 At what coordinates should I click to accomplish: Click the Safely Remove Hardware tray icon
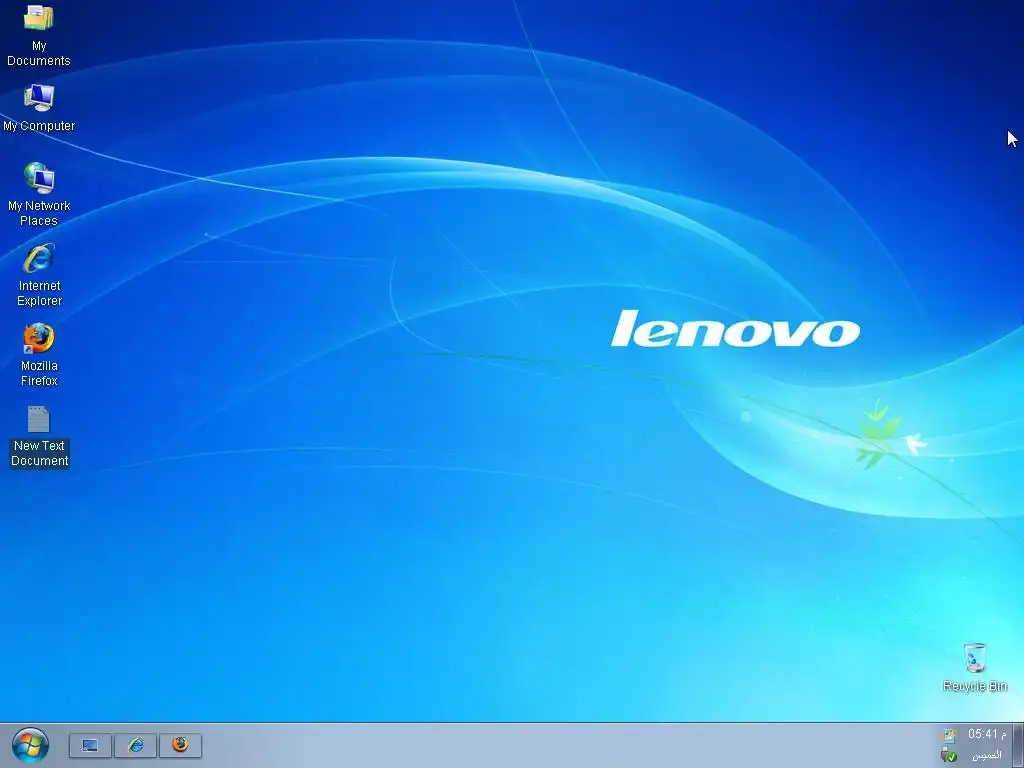point(949,755)
